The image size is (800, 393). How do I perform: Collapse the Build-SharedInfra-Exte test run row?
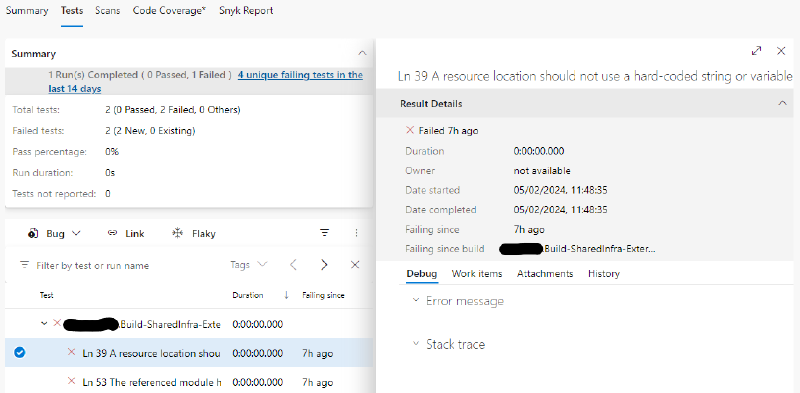point(44,324)
